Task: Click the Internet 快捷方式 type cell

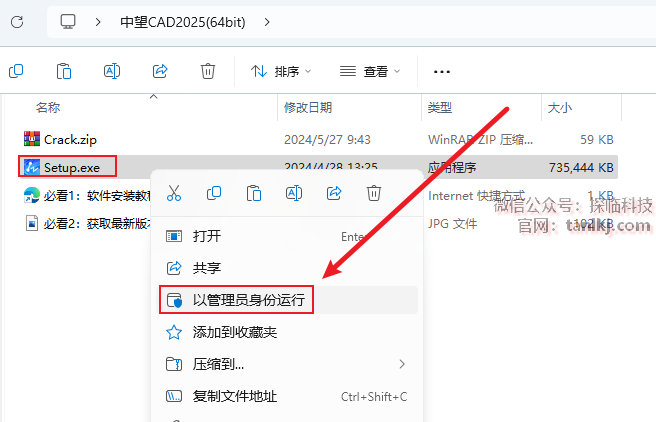Action: (x=476, y=195)
